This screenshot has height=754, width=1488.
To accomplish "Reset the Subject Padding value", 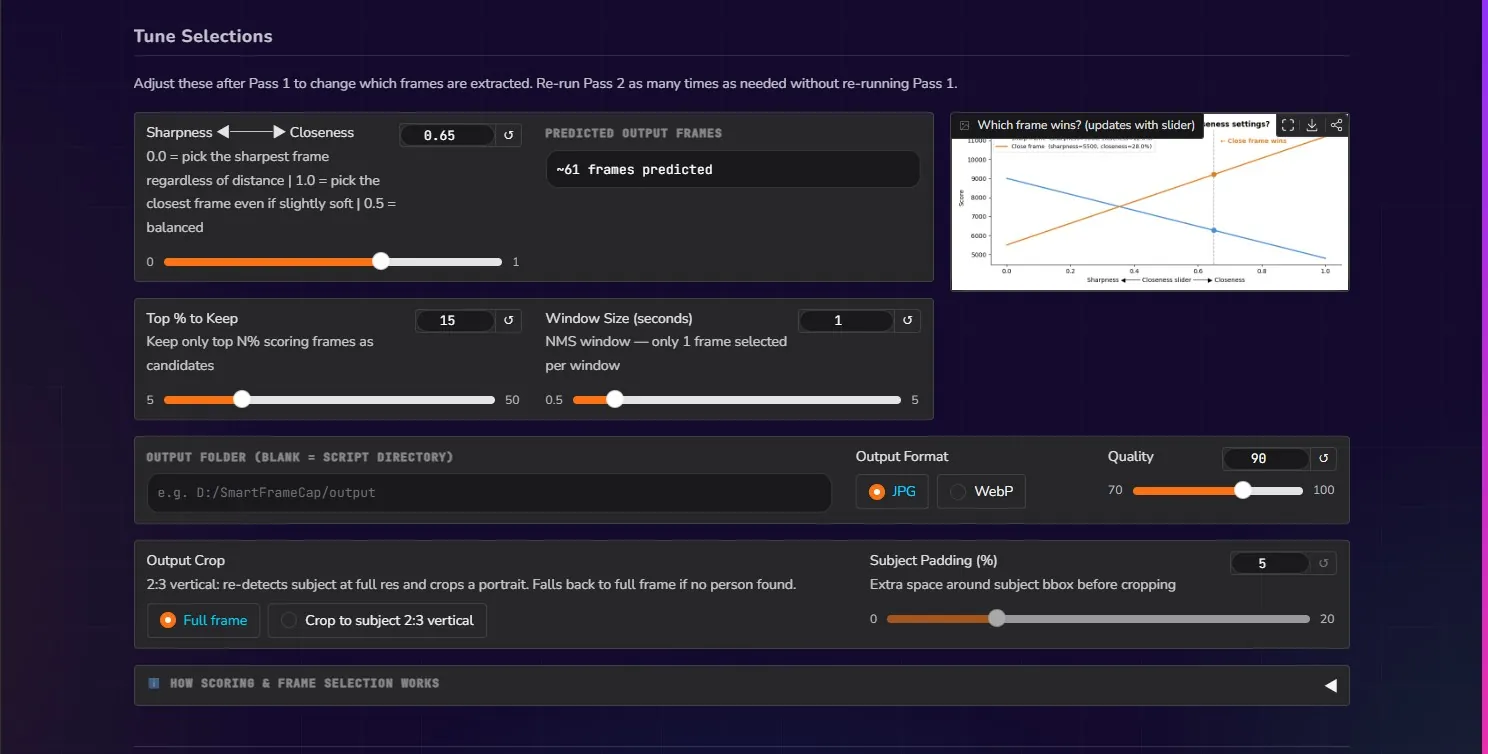I will (x=1324, y=563).
